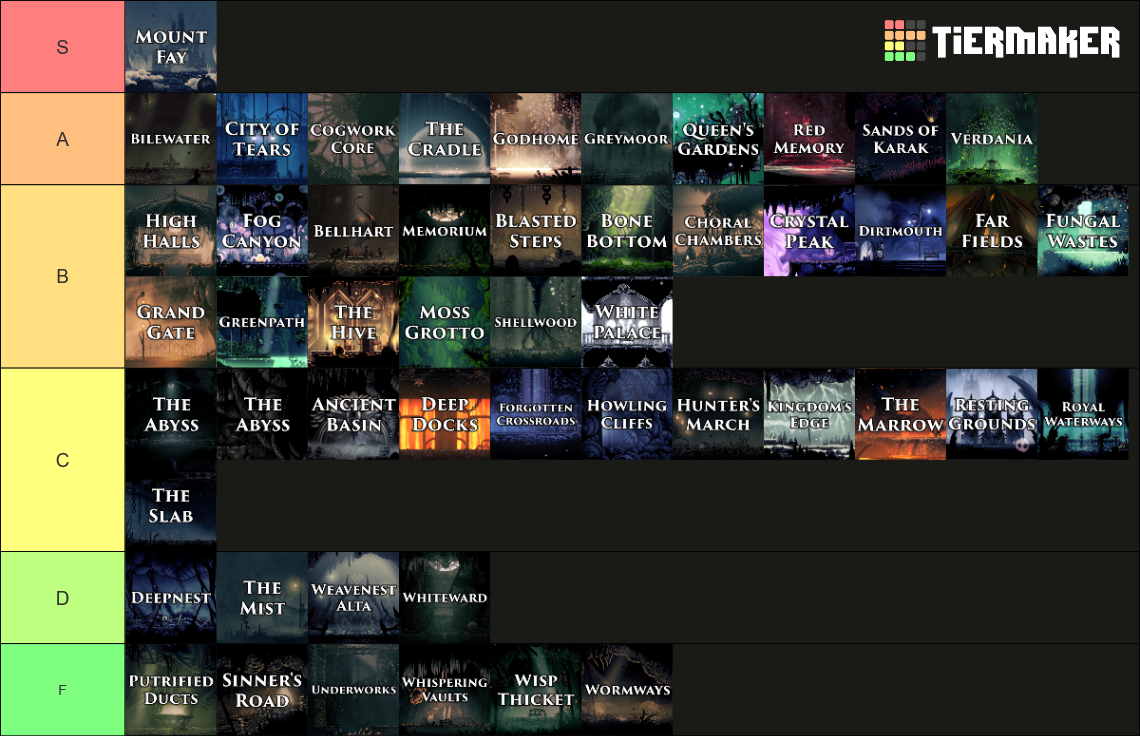Click the Bellhart tile
The height and width of the screenshot is (736, 1140).
click(x=353, y=231)
